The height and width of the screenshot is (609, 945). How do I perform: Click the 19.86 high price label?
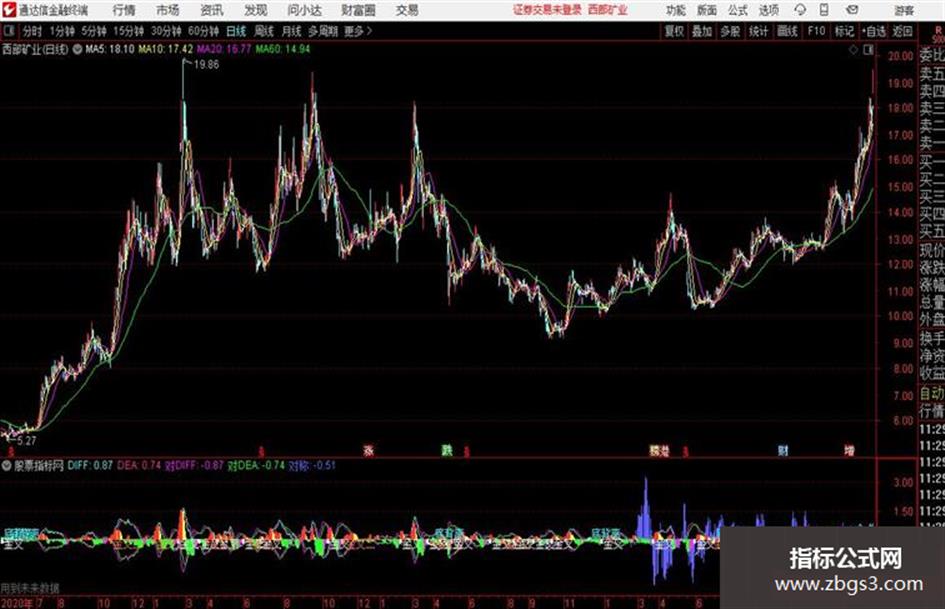coord(206,65)
